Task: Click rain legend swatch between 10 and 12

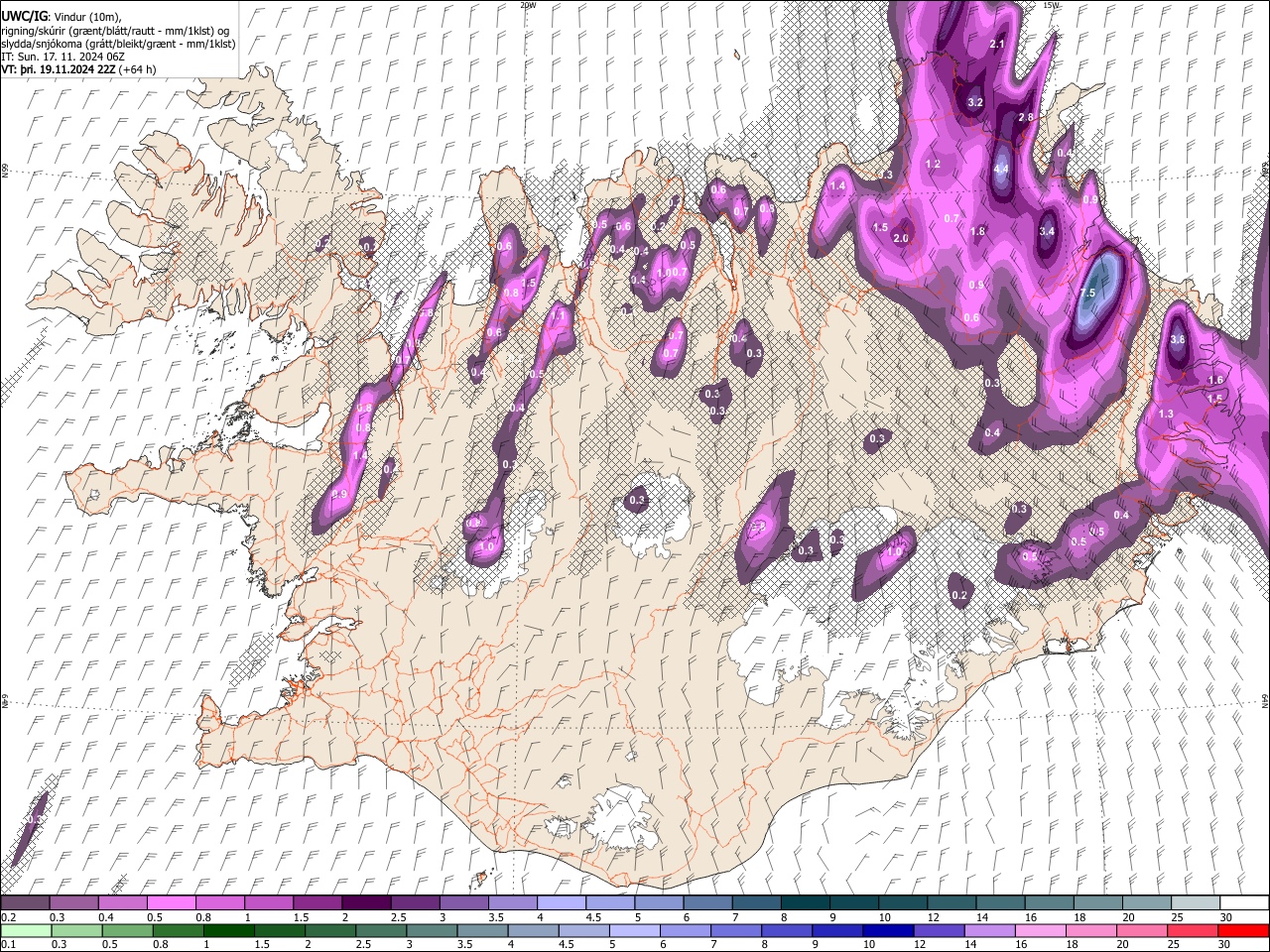Action: click(x=888, y=930)
